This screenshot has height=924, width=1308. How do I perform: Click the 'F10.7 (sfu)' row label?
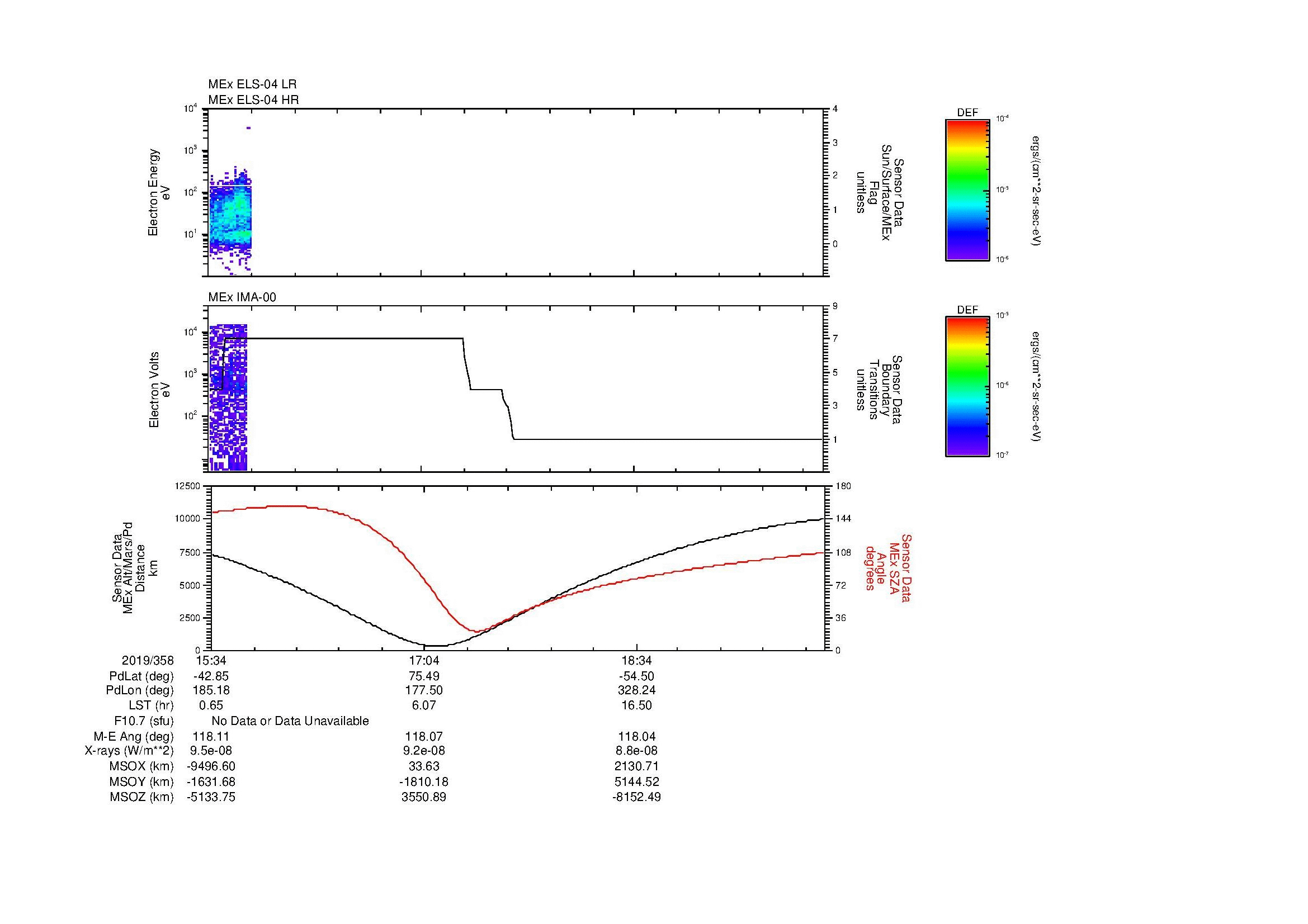coord(144,721)
